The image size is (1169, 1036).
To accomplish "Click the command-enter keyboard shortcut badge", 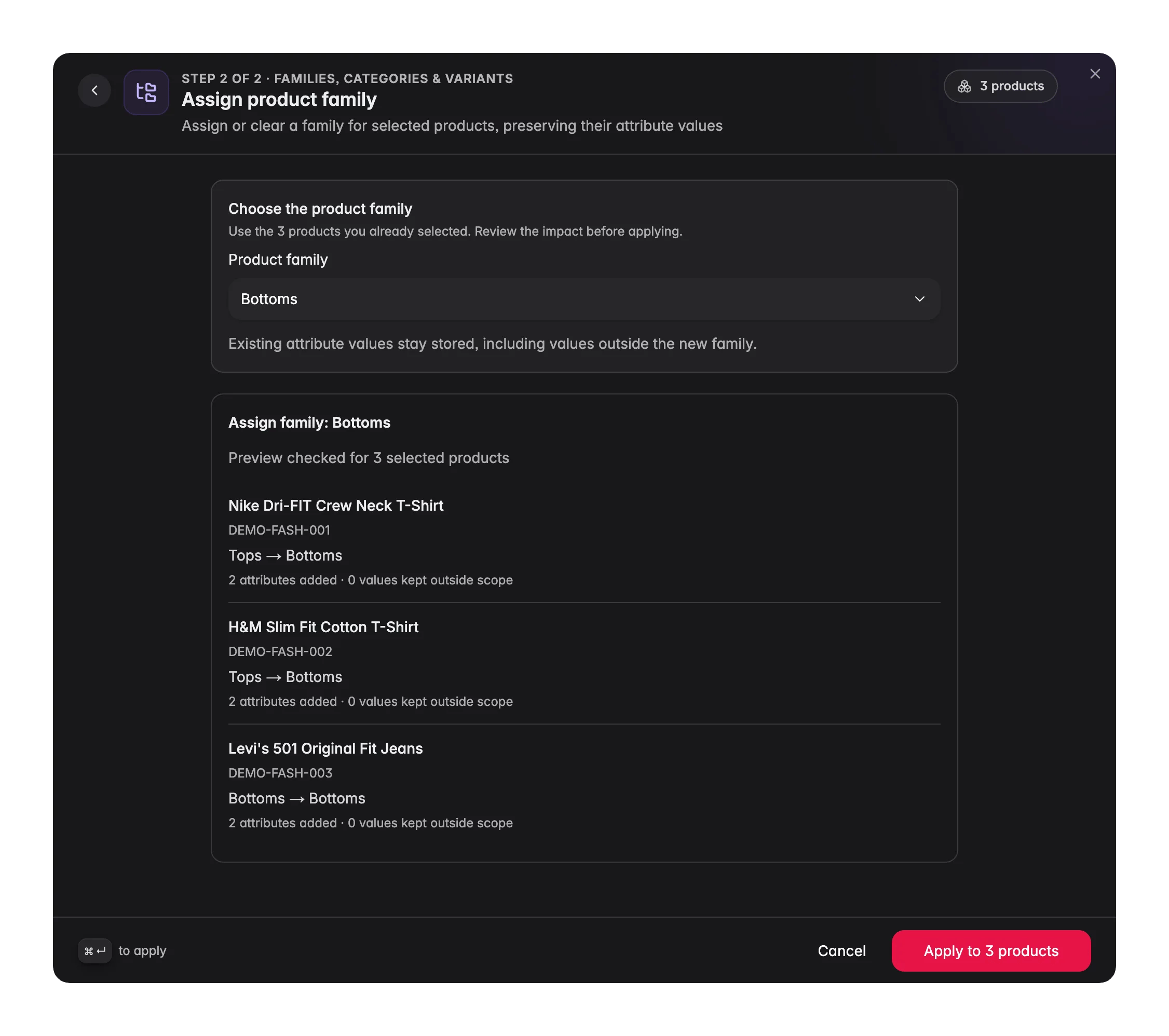I will 95,951.
